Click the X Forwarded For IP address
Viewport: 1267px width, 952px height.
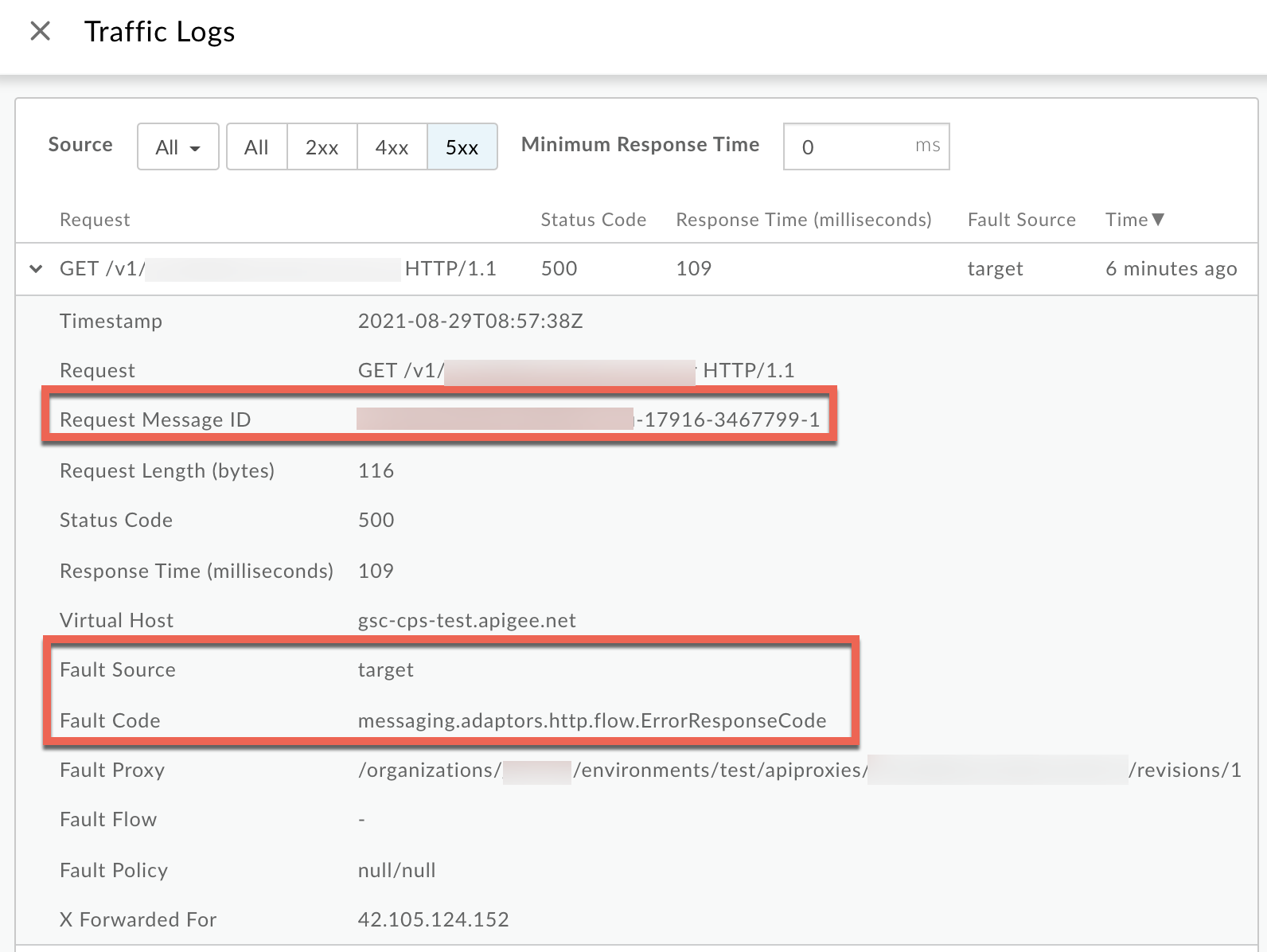tap(433, 919)
